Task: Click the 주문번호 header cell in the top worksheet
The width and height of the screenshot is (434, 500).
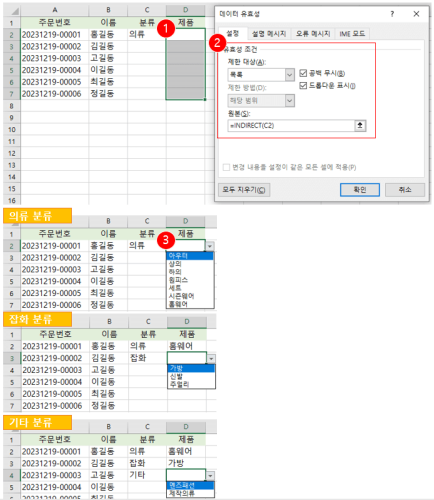Action: pos(55,23)
